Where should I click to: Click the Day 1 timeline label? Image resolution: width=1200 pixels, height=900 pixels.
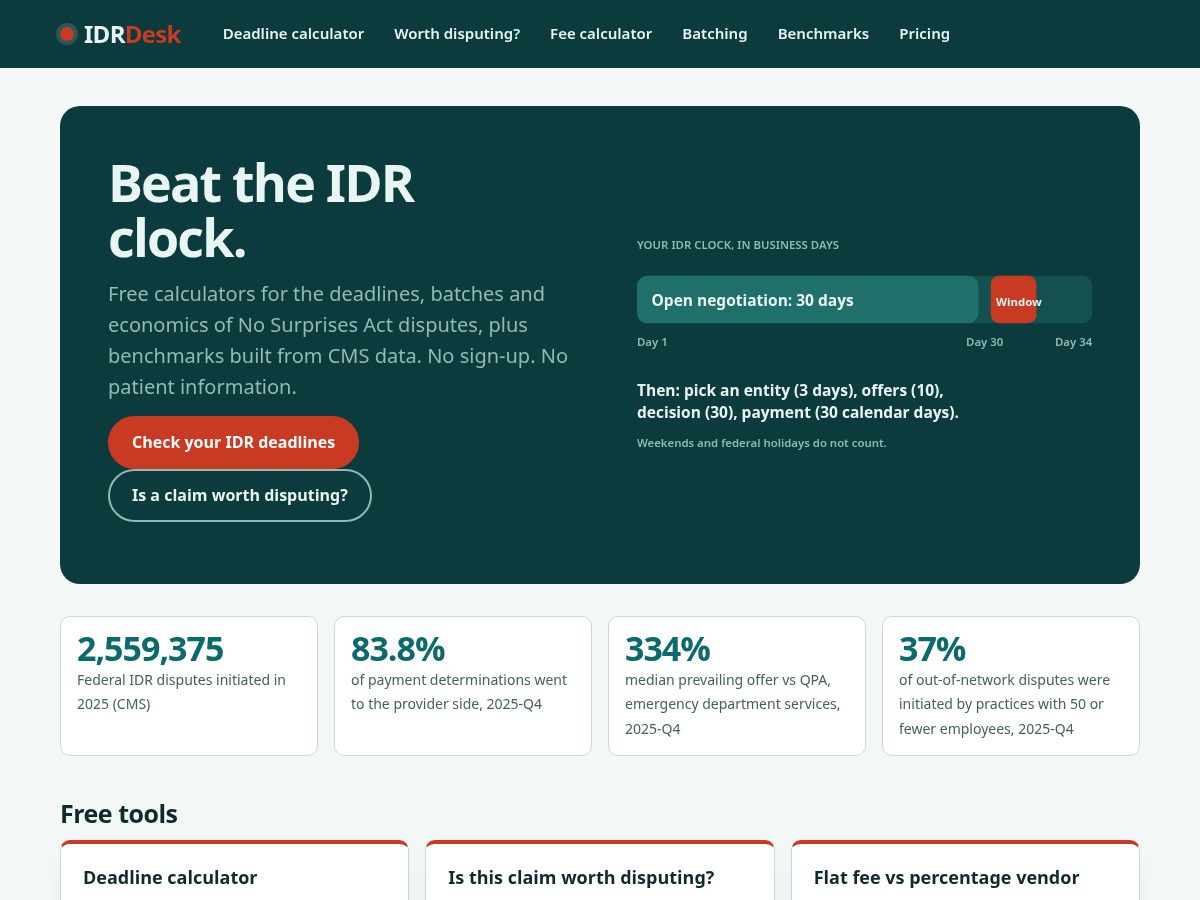[x=652, y=342]
